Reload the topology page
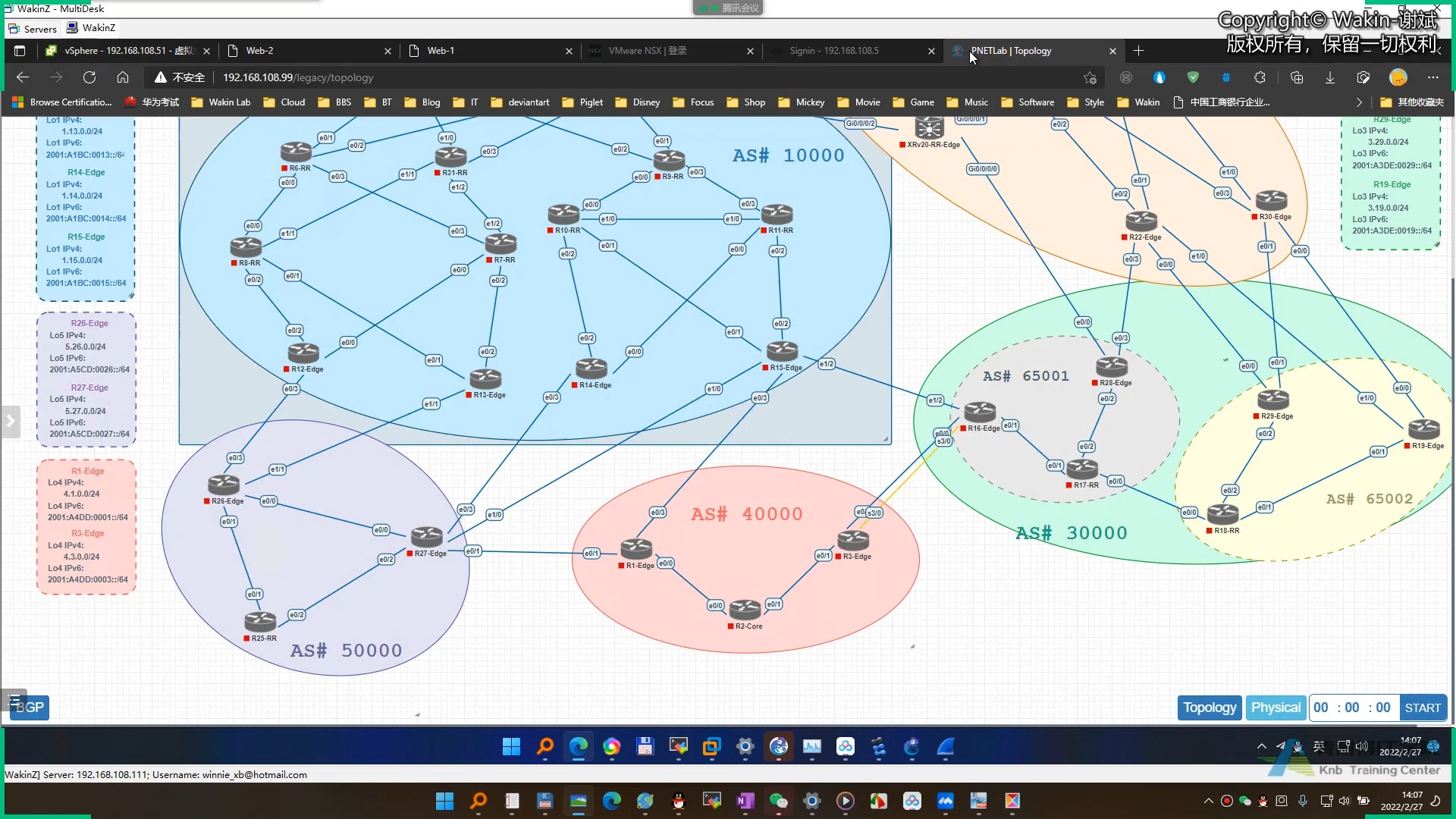 coord(89,77)
